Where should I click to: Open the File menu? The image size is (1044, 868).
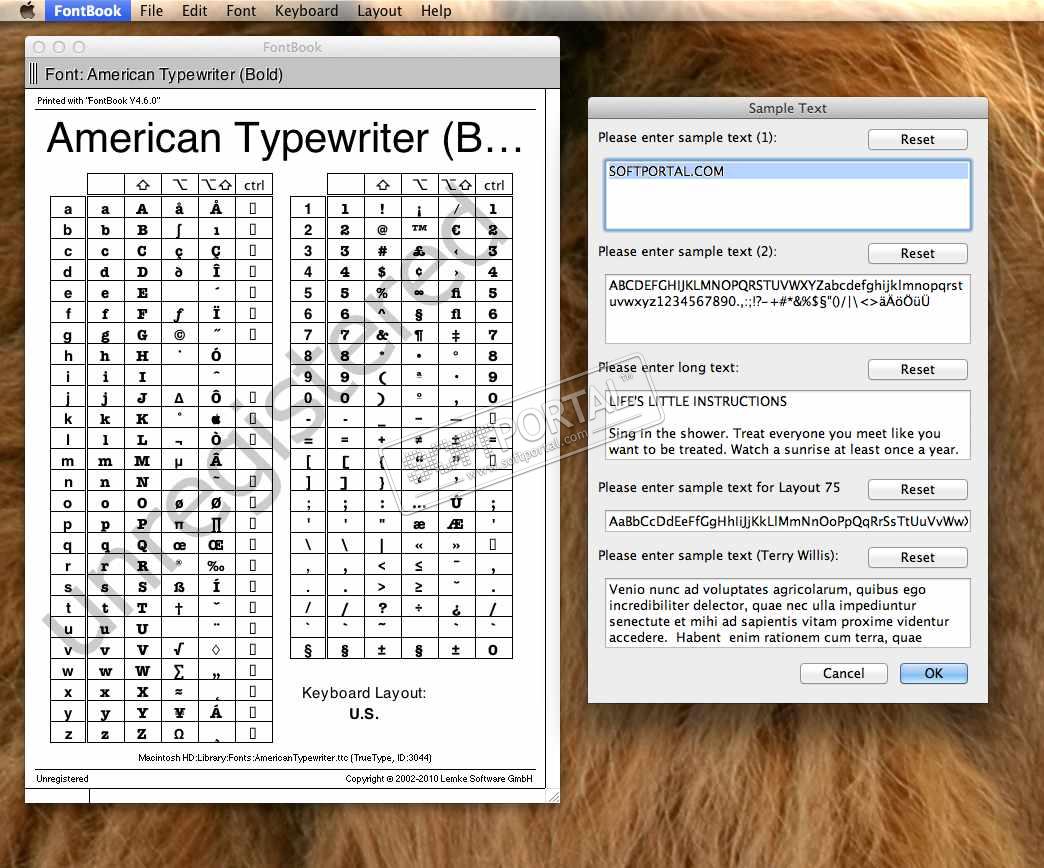151,11
